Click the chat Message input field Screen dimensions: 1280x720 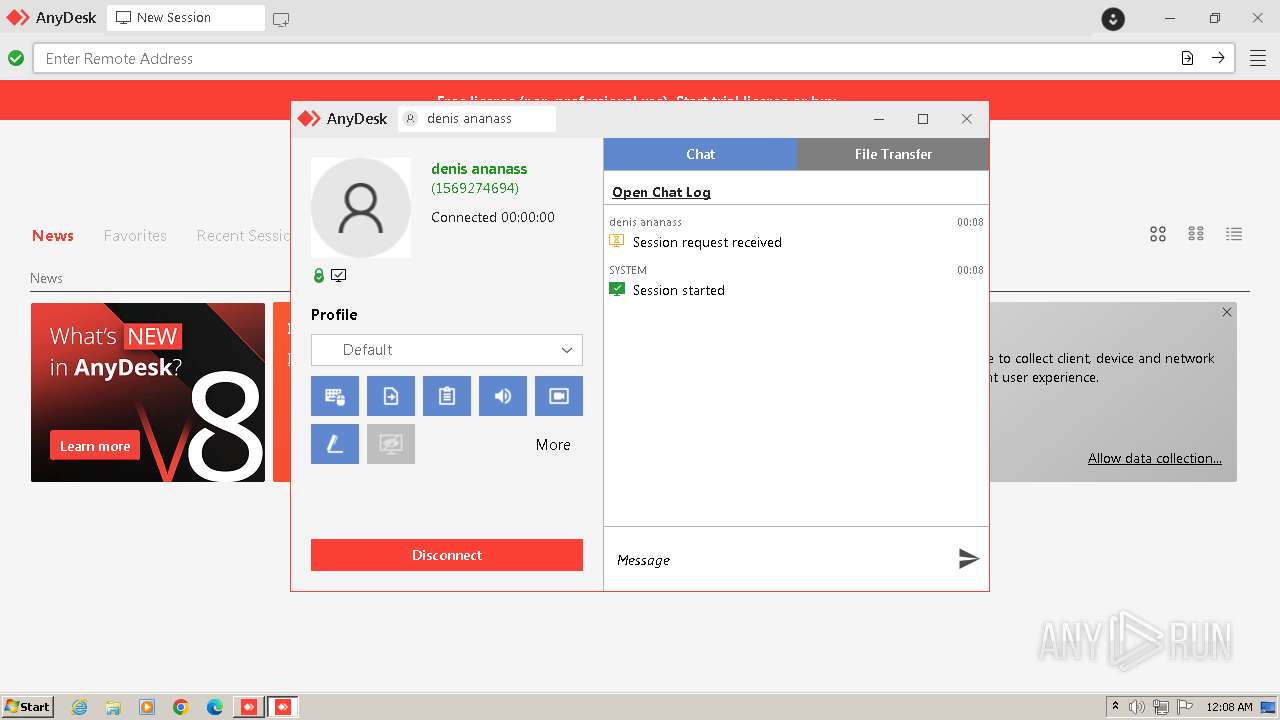pyautogui.click(x=780, y=560)
